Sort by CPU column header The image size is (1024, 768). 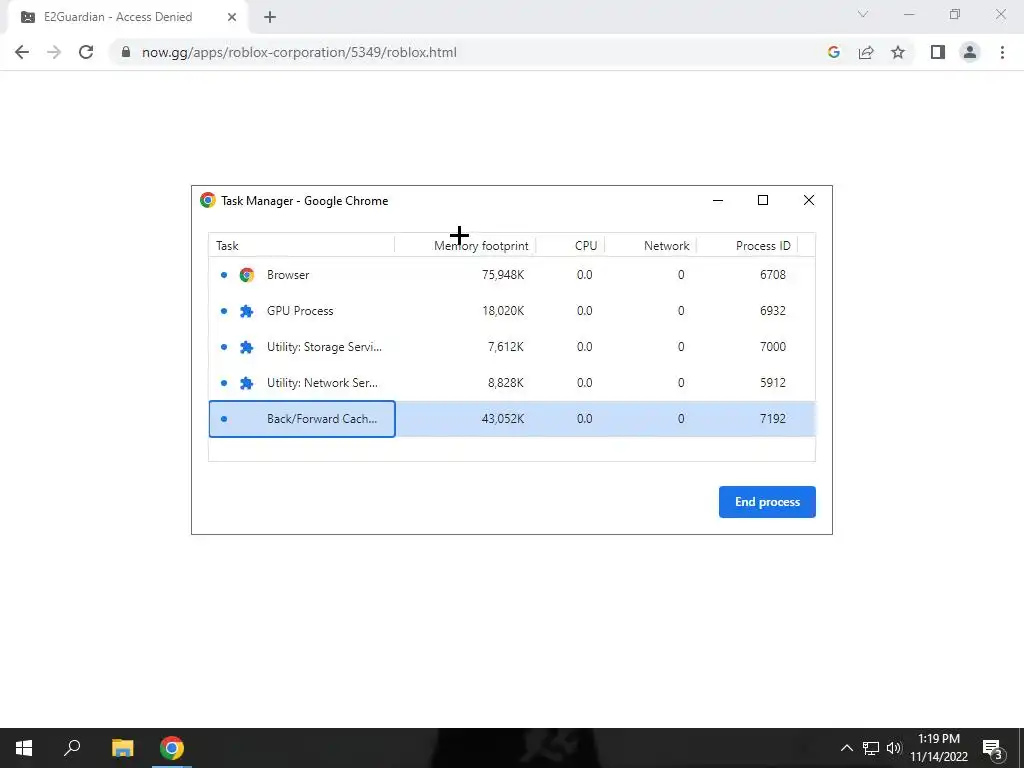click(570, 246)
